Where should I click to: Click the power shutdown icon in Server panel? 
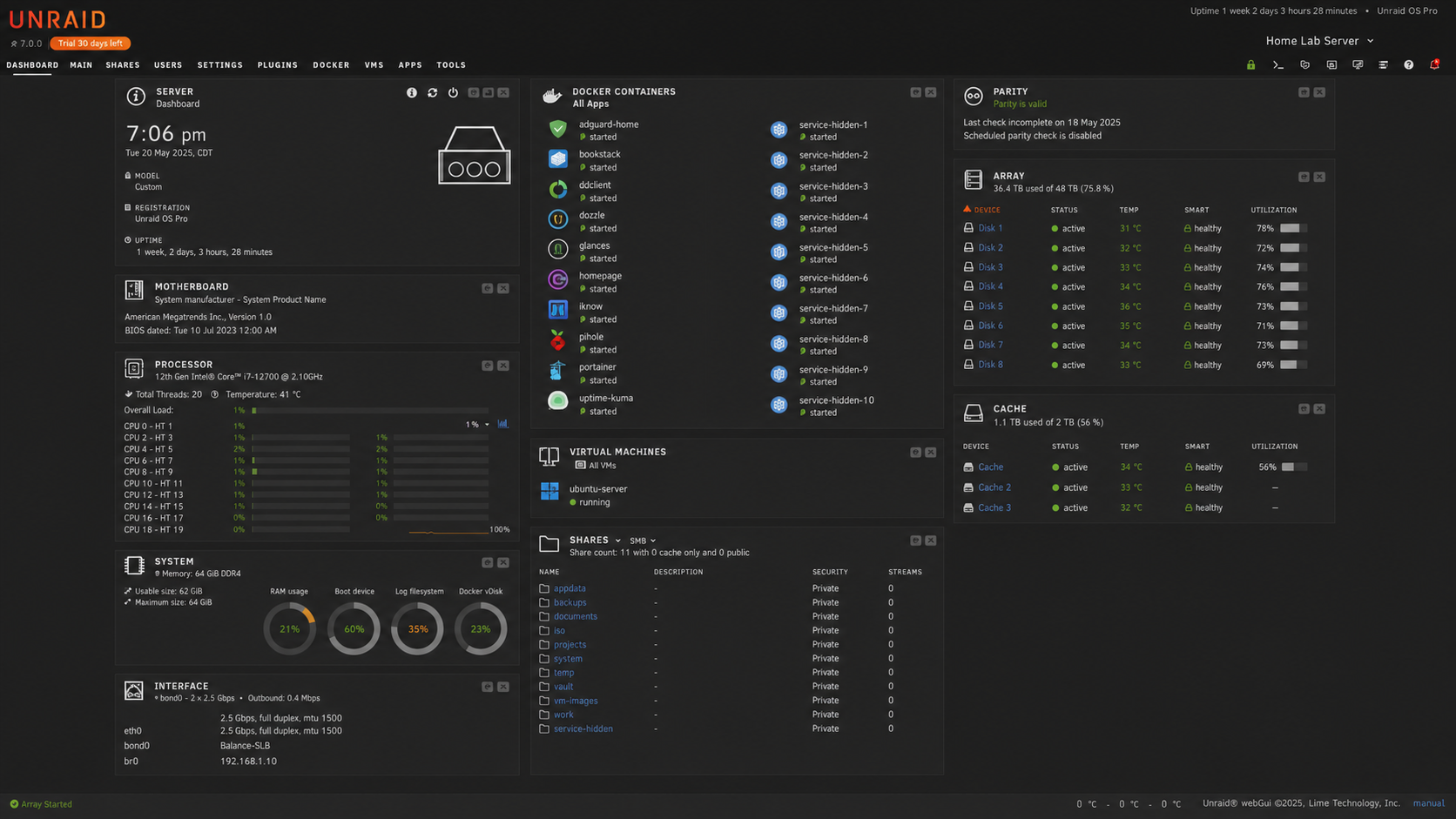(x=453, y=92)
